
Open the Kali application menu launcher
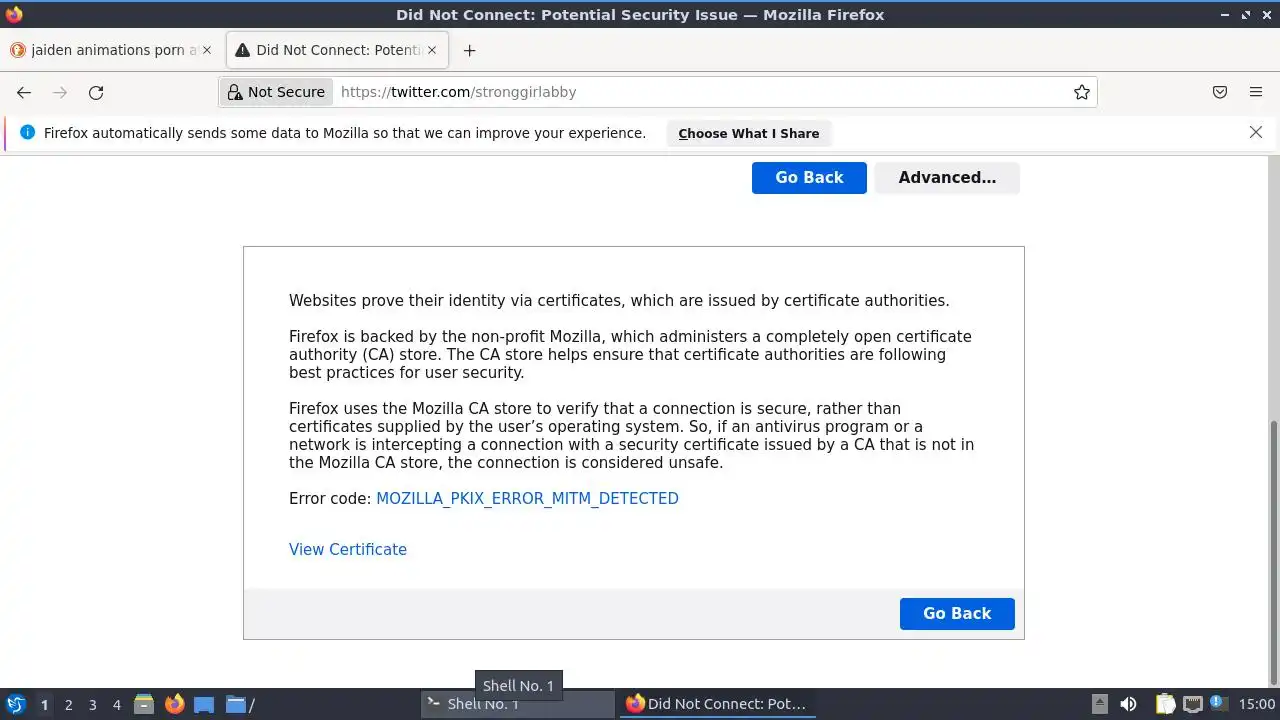pyautogui.click(x=16, y=704)
